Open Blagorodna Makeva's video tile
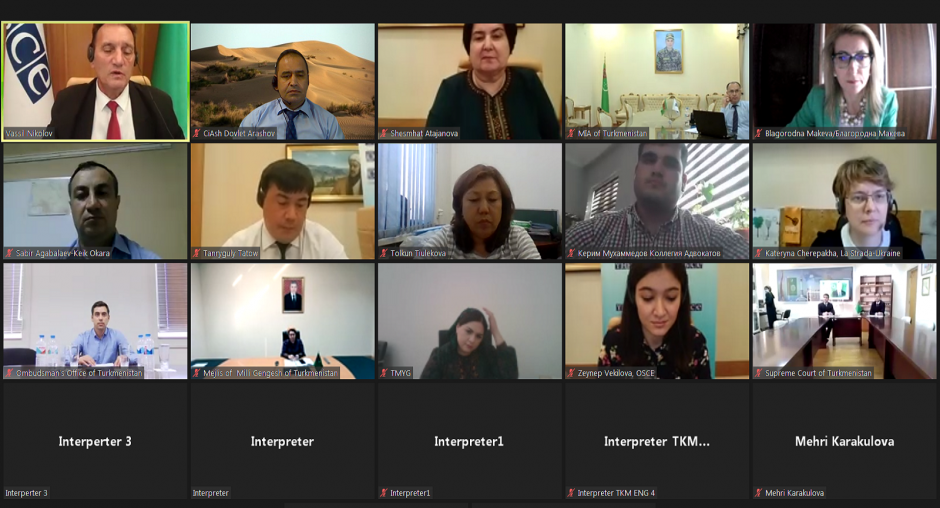Viewport: 940px width, 508px height. [844, 82]
